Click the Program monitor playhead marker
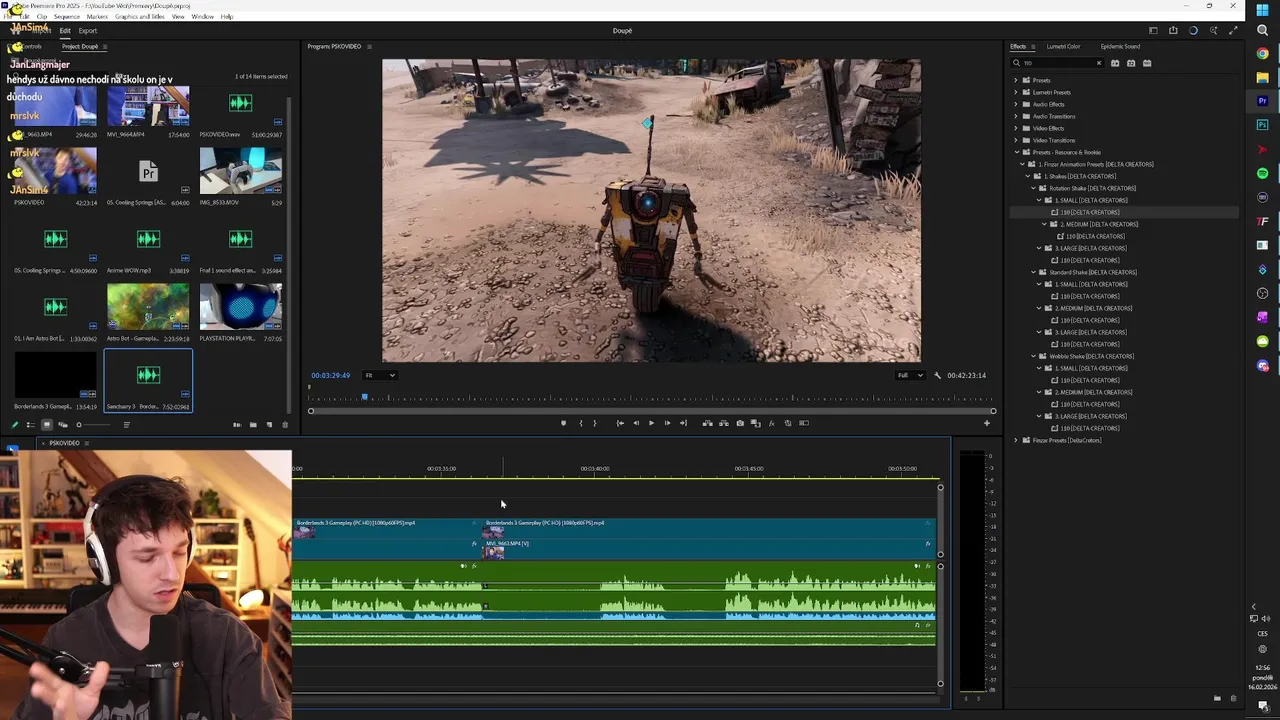The width and height of the screenshot is (1280, 720). (x=364, y=398)
